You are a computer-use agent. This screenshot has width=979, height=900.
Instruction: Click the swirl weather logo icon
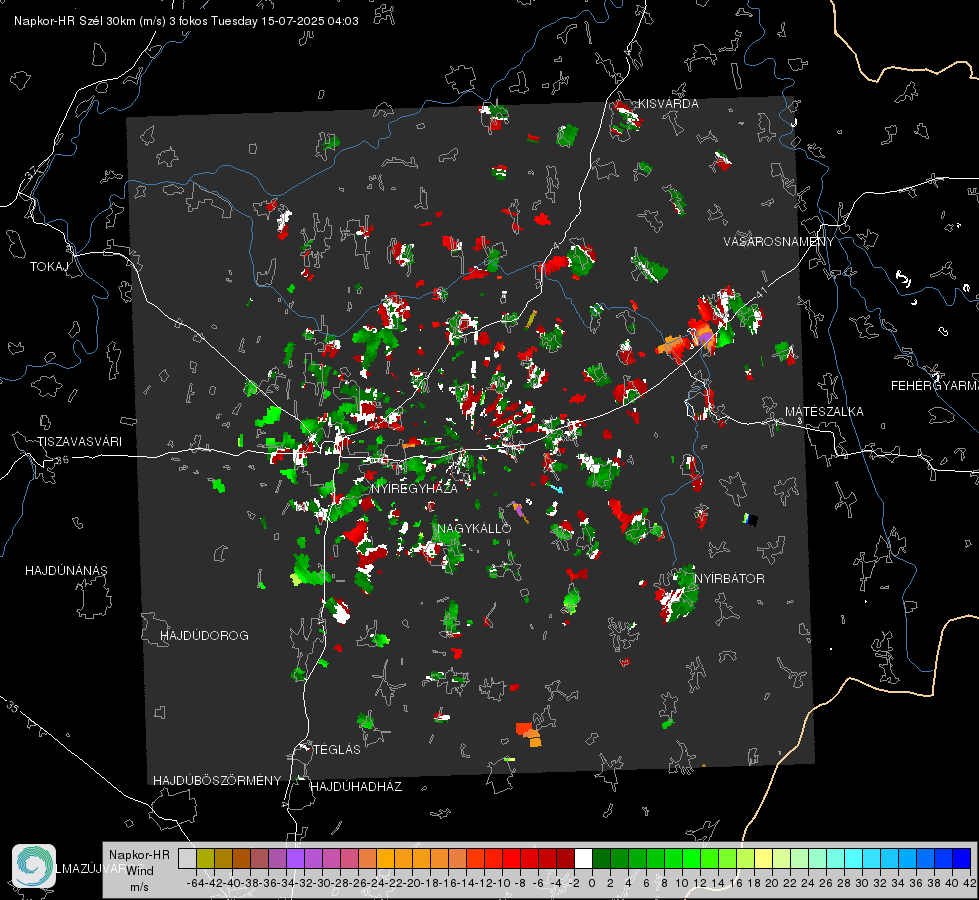tap(34, 865)
